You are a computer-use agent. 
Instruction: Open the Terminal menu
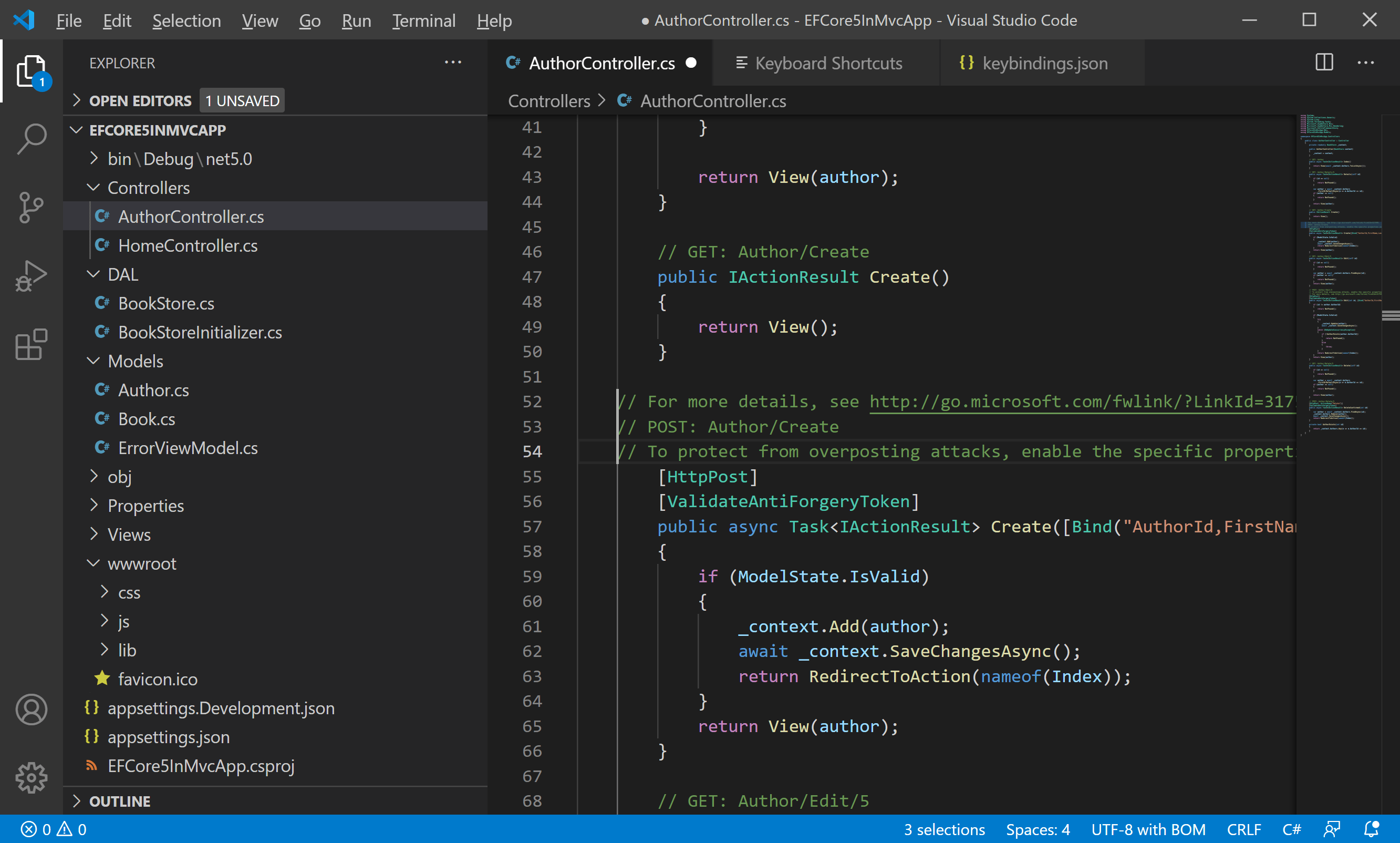point(423,20)
